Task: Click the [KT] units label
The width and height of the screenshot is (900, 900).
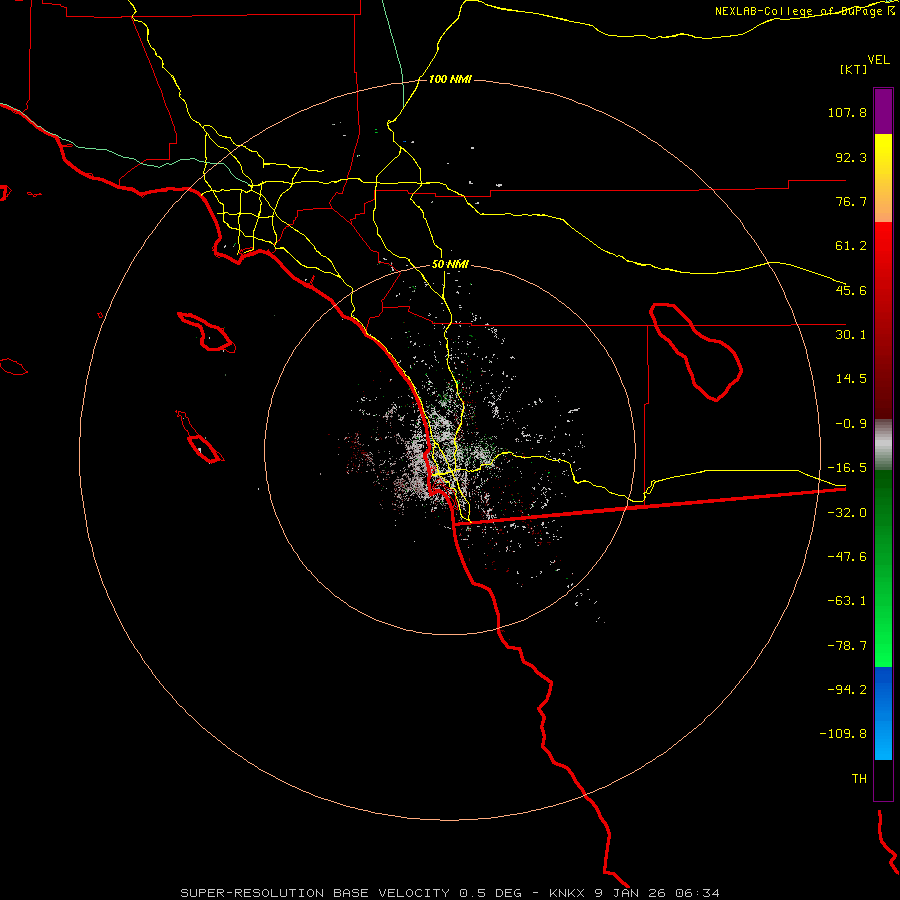Action: click(x=854, y=69)
